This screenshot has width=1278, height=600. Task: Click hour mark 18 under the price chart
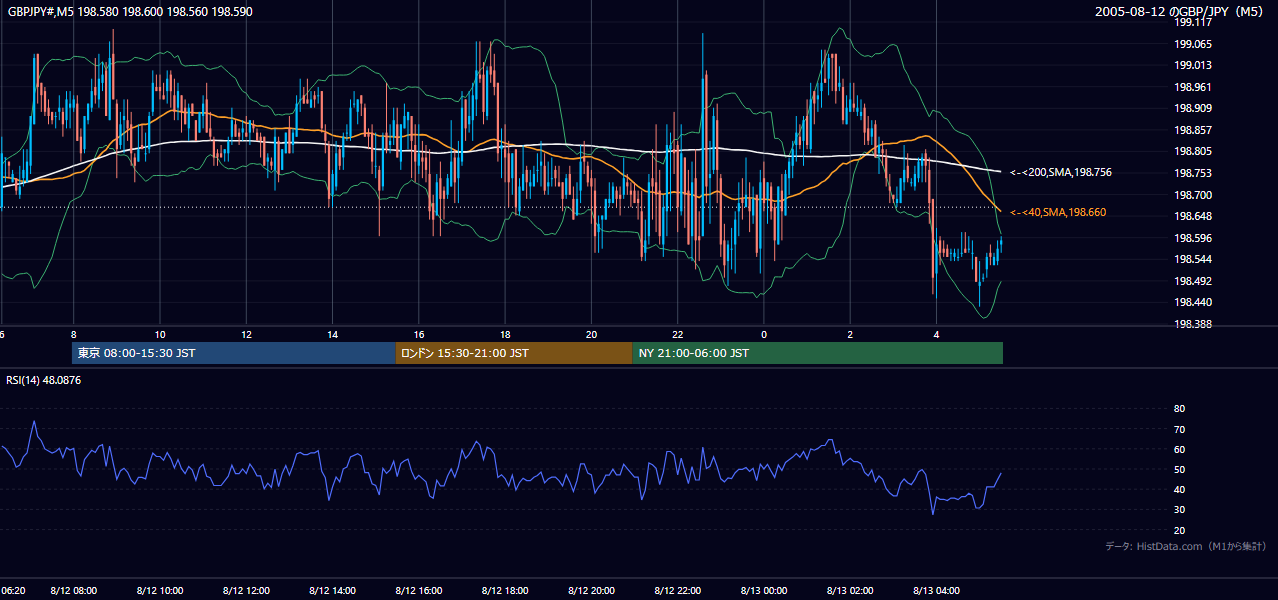pos(505,334)
